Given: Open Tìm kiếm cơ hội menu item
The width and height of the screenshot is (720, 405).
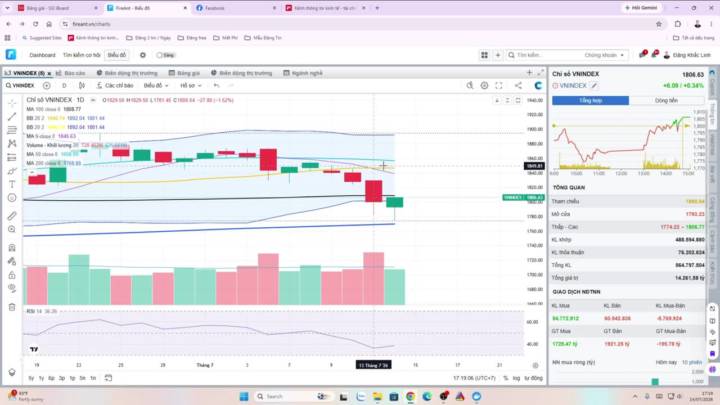Looking at the screenshot, I should [x=81, y=55].
